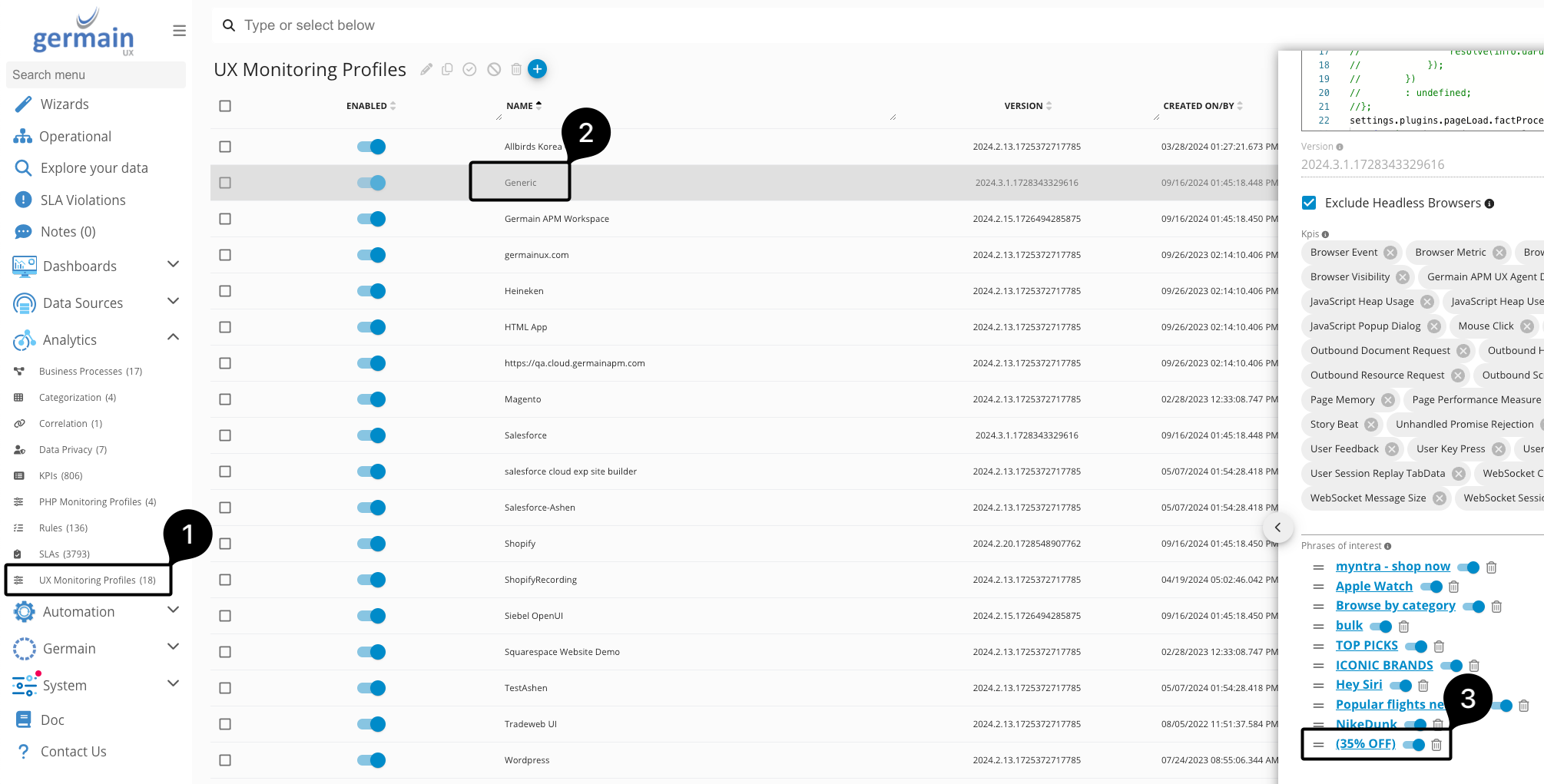This screenshot has width=1544, height=784.
Task: Open the ICONIC BRANDS phrase link
Action: click(1383, 665)
